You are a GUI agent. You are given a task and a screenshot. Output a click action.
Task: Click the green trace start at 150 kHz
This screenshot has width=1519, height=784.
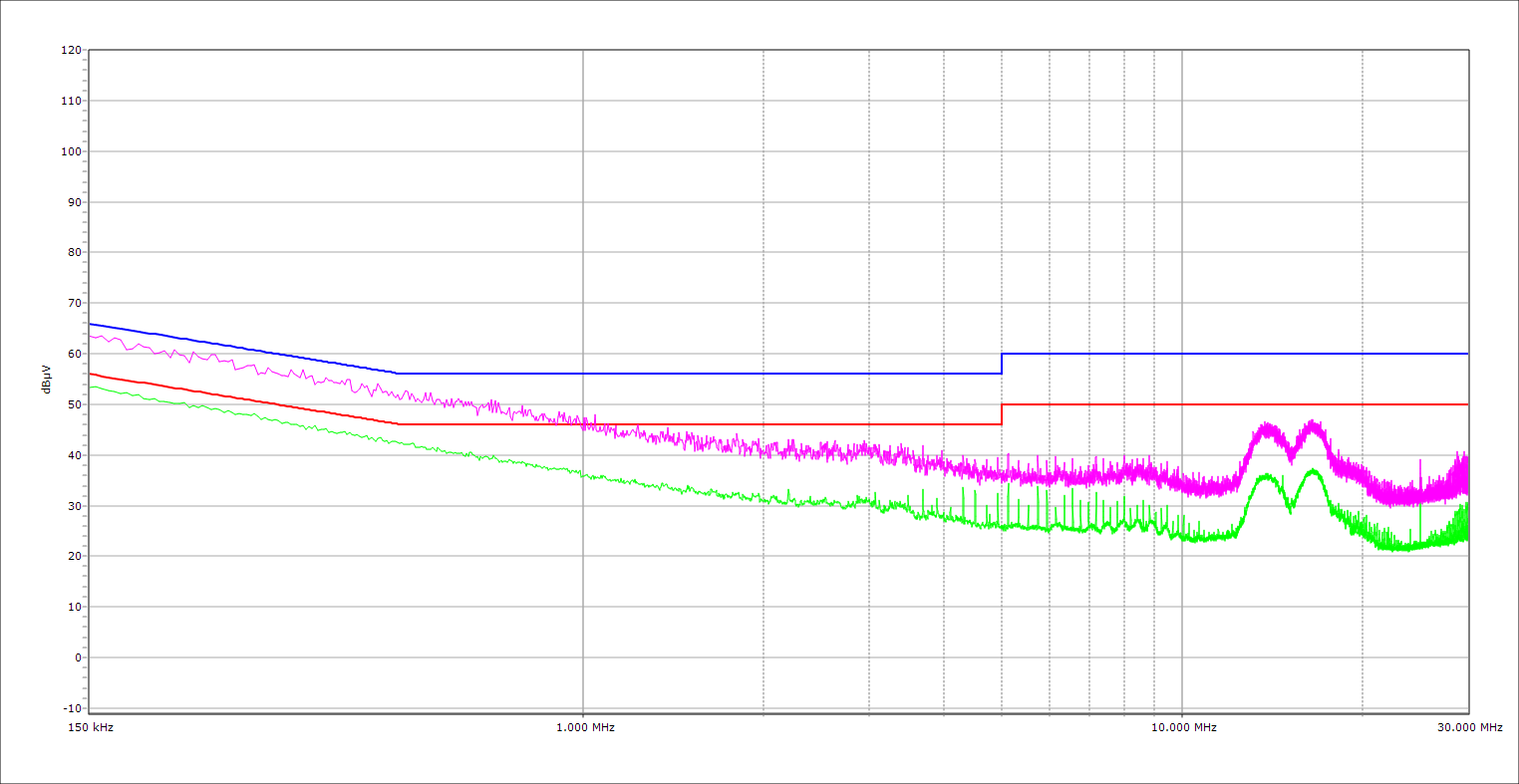92,387
